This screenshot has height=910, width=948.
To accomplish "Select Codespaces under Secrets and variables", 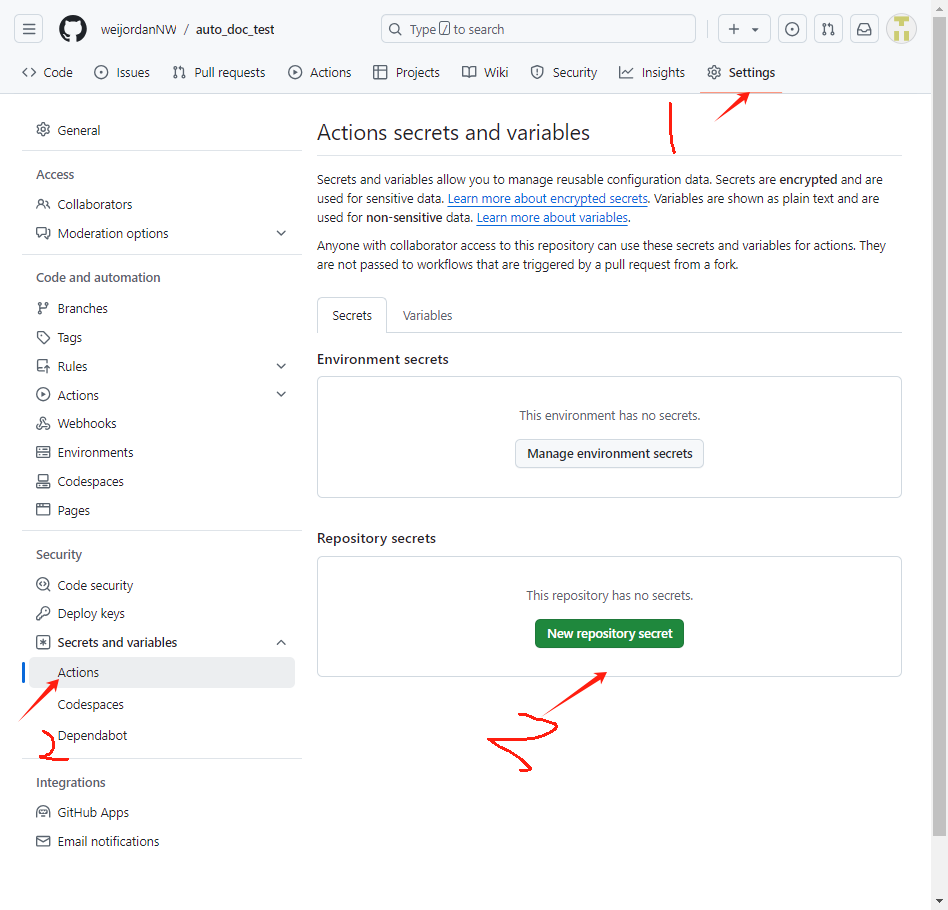I will pos(161,704).
